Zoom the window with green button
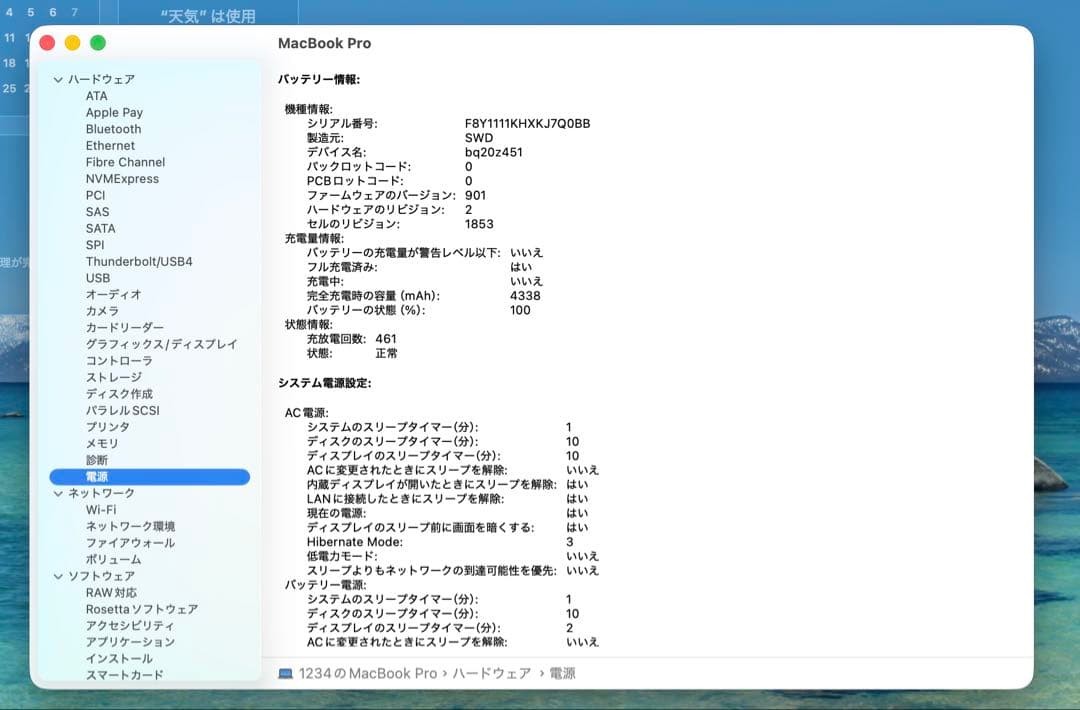Viewport: 1080px width, 710px height. [x=98, y=43]
